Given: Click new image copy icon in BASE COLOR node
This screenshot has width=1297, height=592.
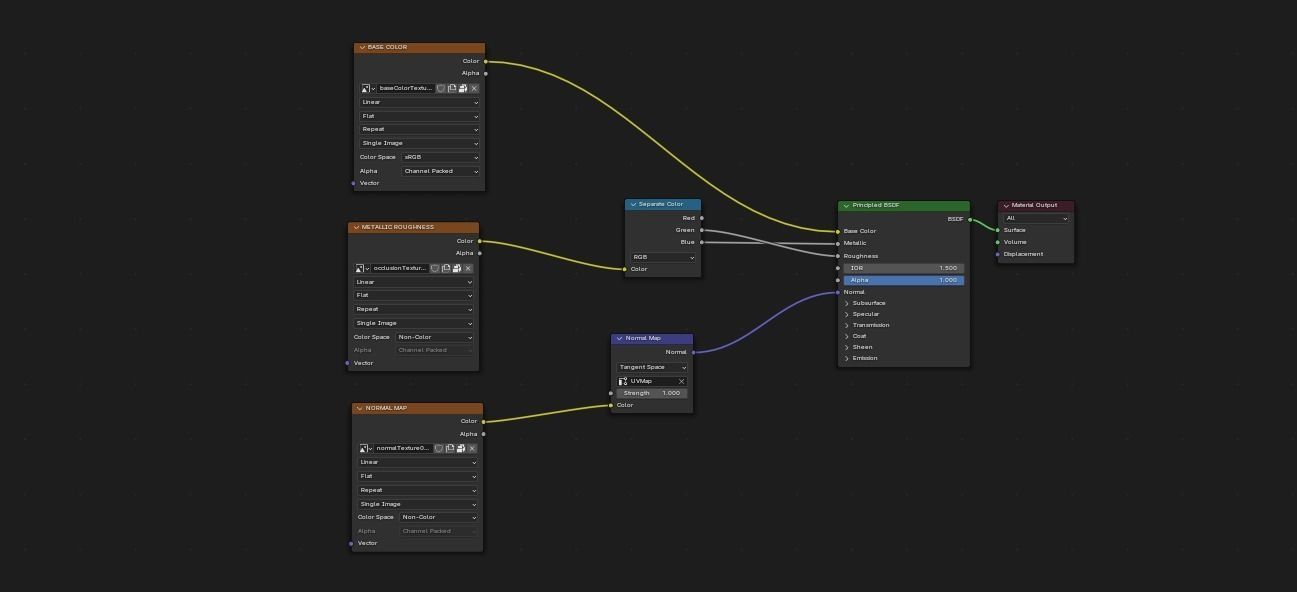Looking at the screenshot, I should click(x=452, y=88).
